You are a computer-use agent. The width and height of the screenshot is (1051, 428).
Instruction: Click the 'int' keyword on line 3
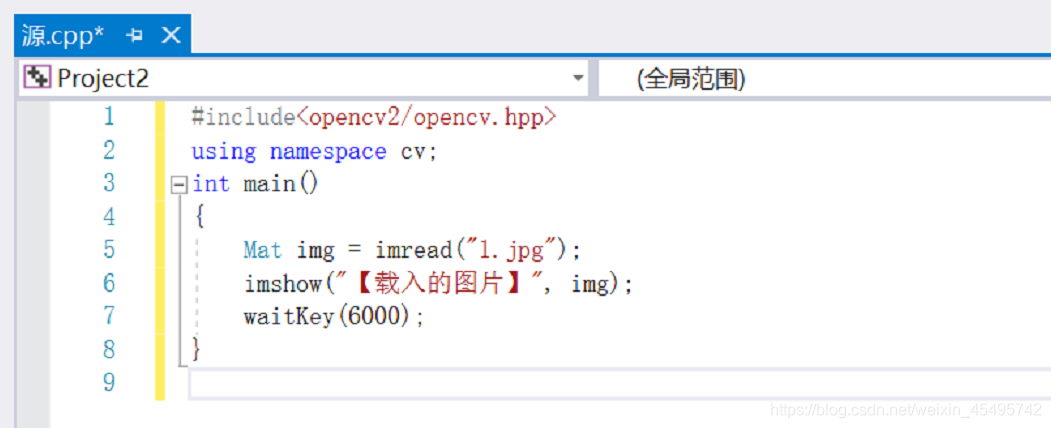tap(210, 184)
